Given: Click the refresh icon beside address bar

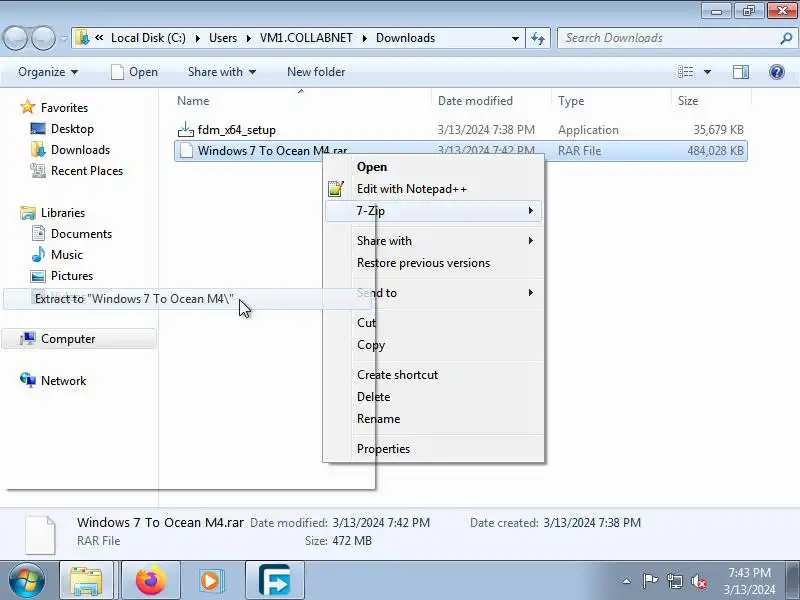Looking at the screenshot, I should (538, 38).
